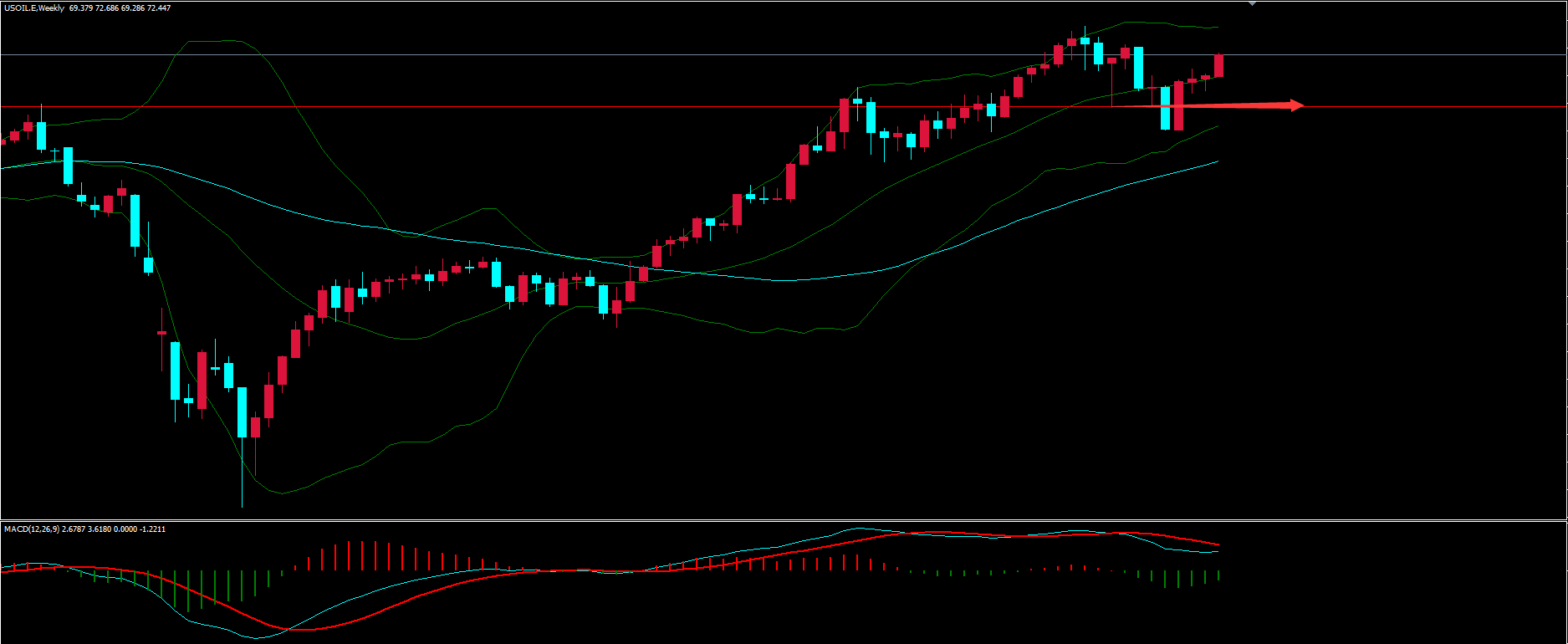Click the USOIL.E,Weekly symbol label
1568x644 pixels.
[x=34, y=8]
